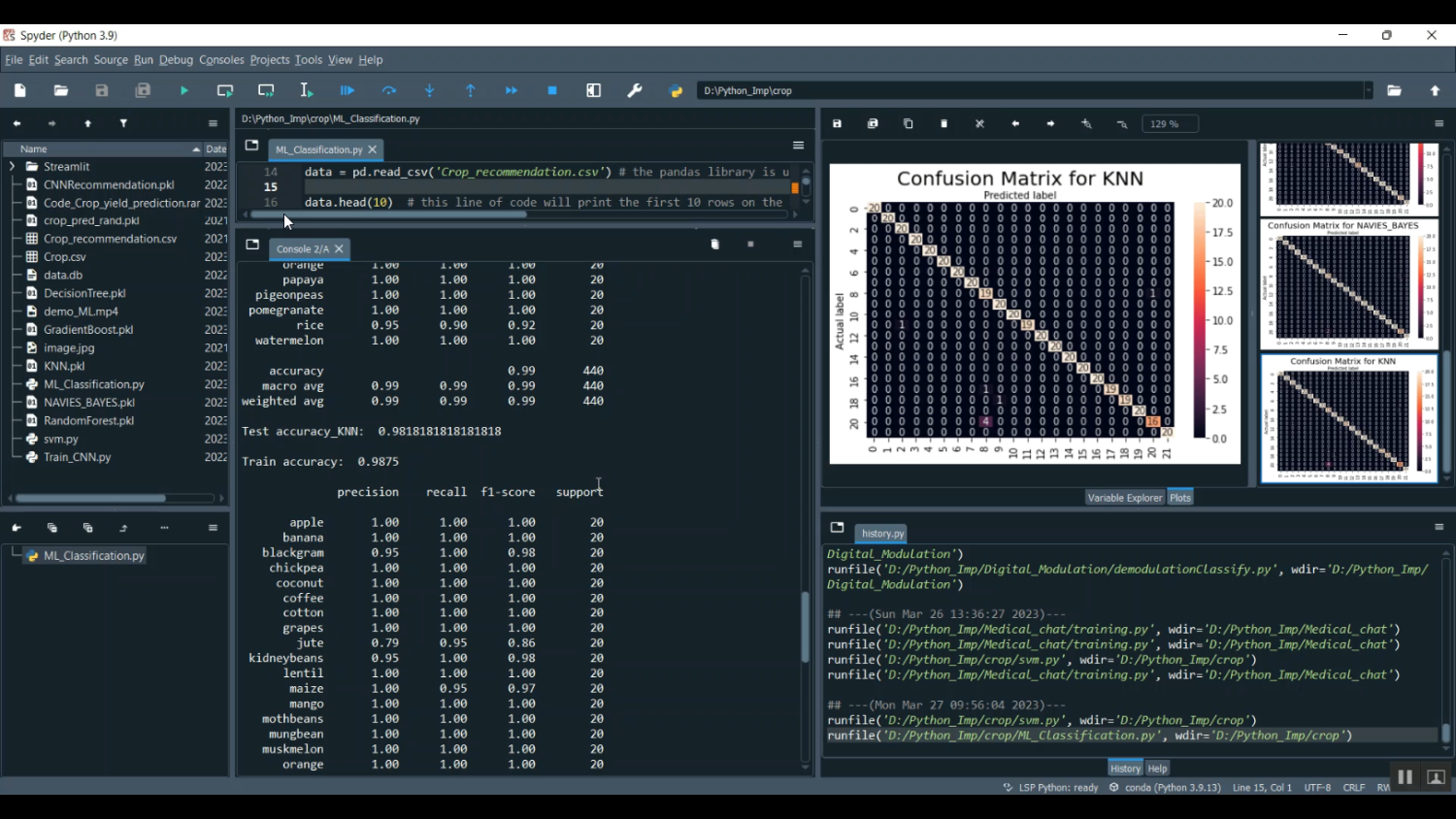Image resolution: width=1456 pixels, height=819 pixels.
Task: Close the ML_Classification.py editor tab
Action: coord(373,149)
